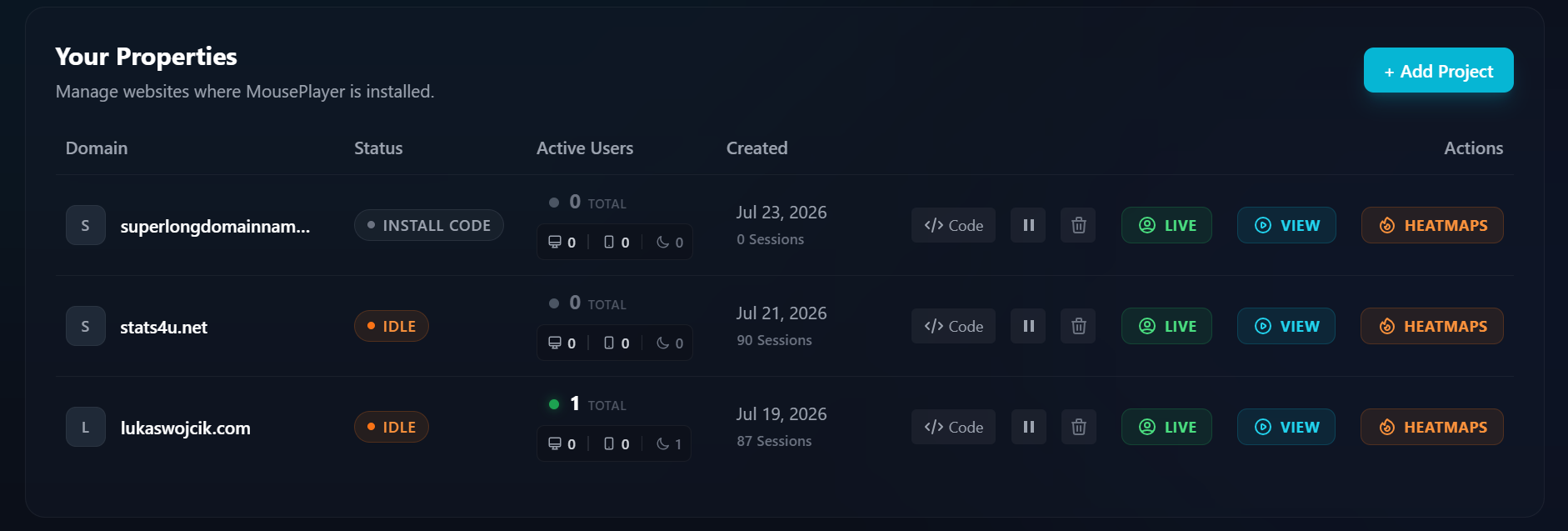The height and width of the screenshot is (531, 1568).
Task: Click the Status column header
Action: pos(378,148)
